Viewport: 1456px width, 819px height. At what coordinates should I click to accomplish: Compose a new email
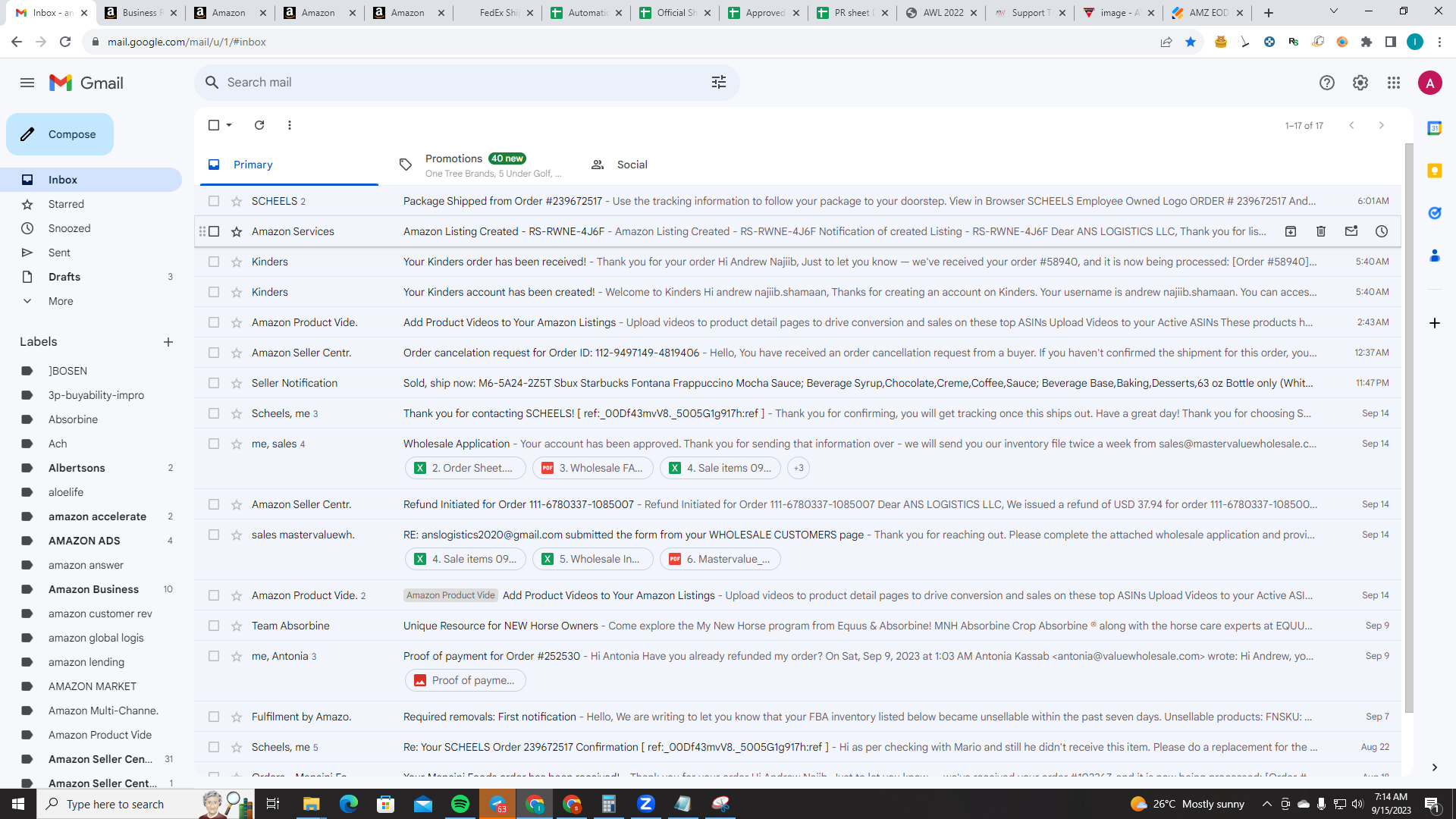[60, 134]
